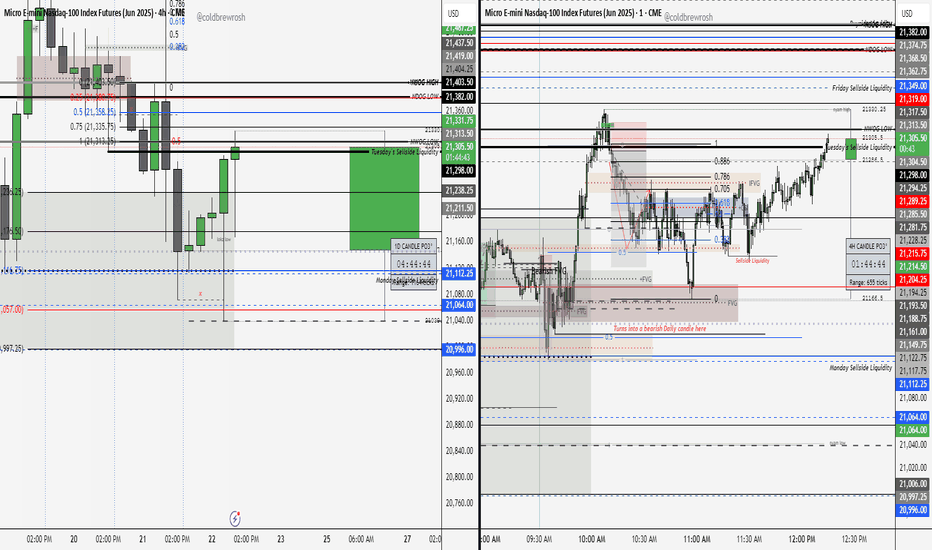
Task: Click the 21,289.25 red price label
Action: pos(913,201)
